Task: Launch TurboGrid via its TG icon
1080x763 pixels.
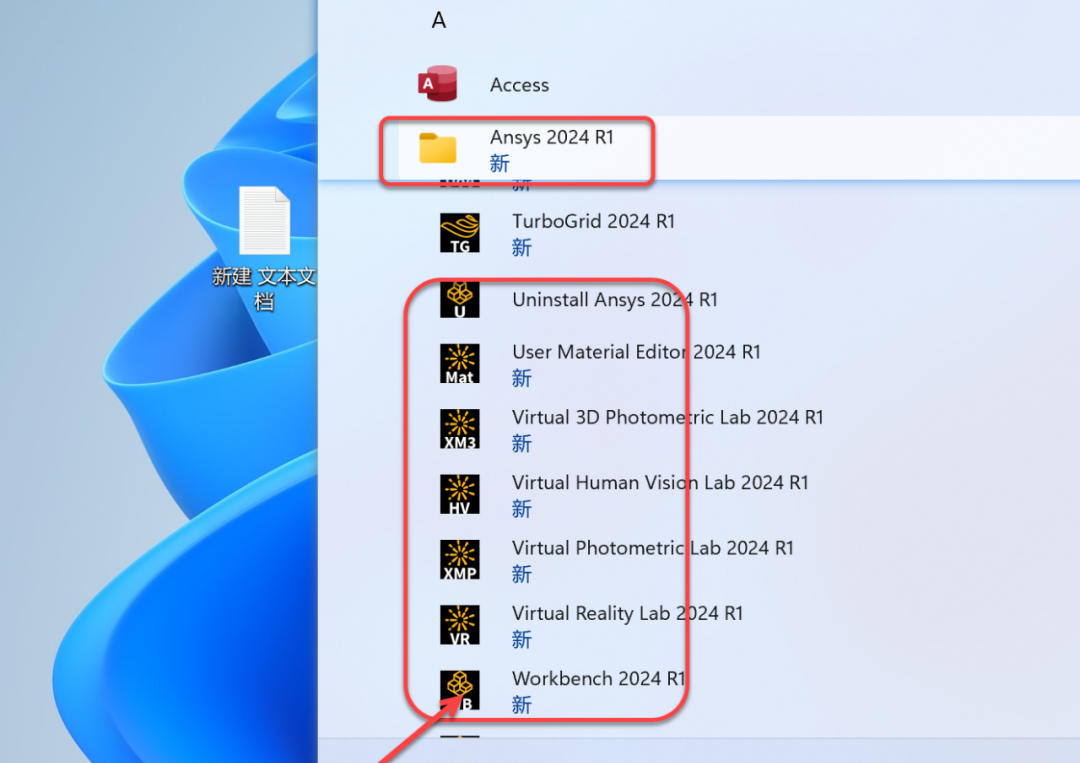Action: tap(459, 233)
